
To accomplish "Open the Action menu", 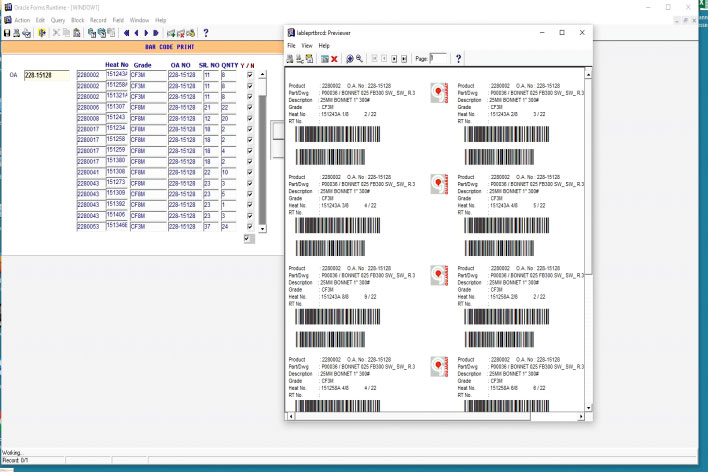I will click(22, 20).
